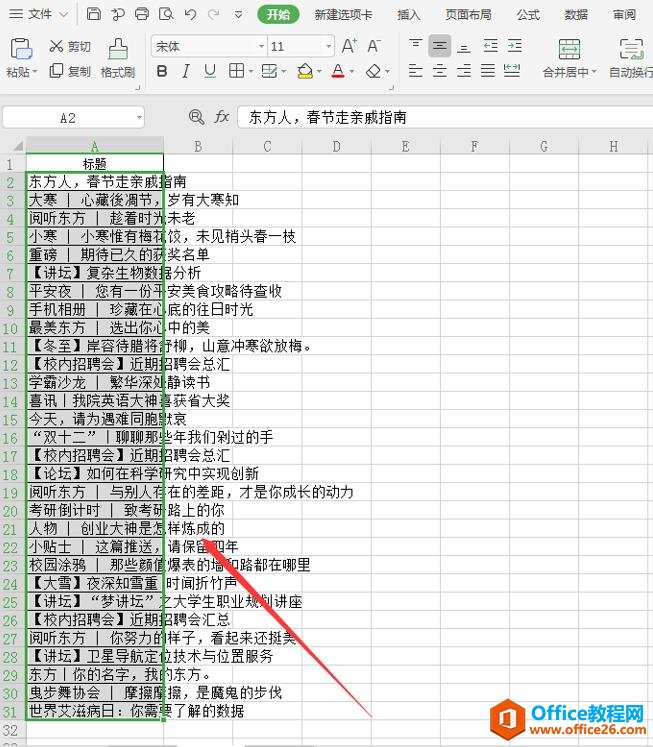
Task: Toggle italic formatting
Action: point(186,72)
